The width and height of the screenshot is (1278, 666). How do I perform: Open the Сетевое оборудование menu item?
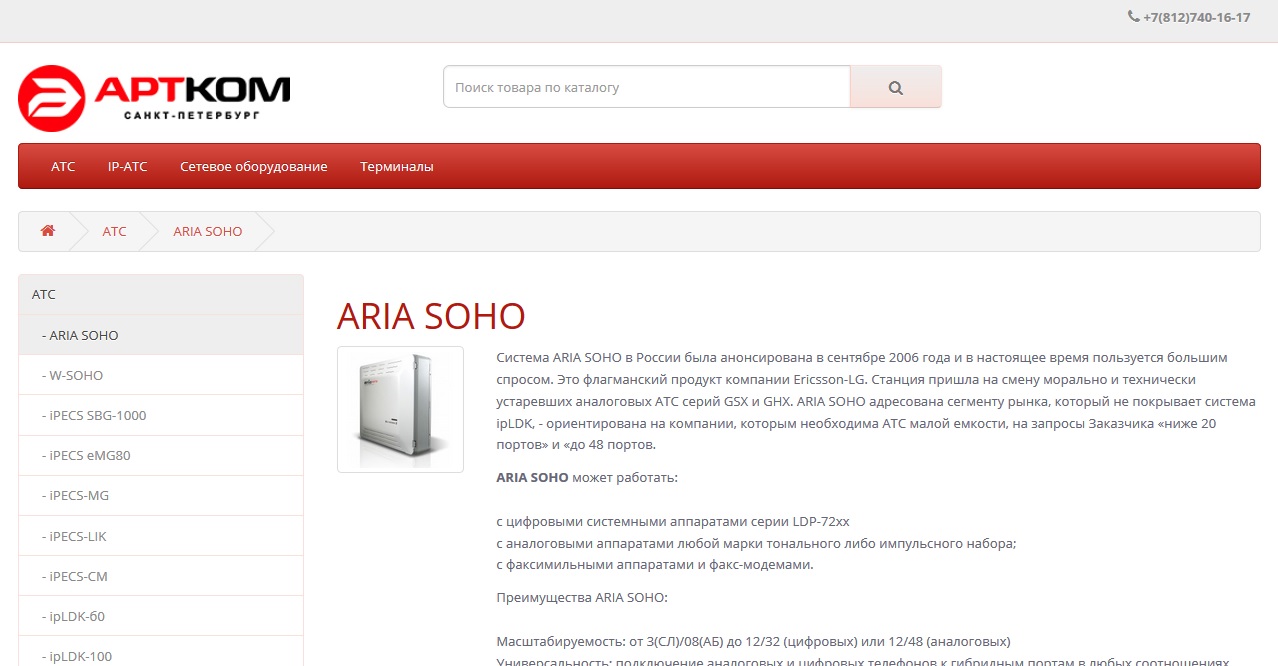pos(254,166)
